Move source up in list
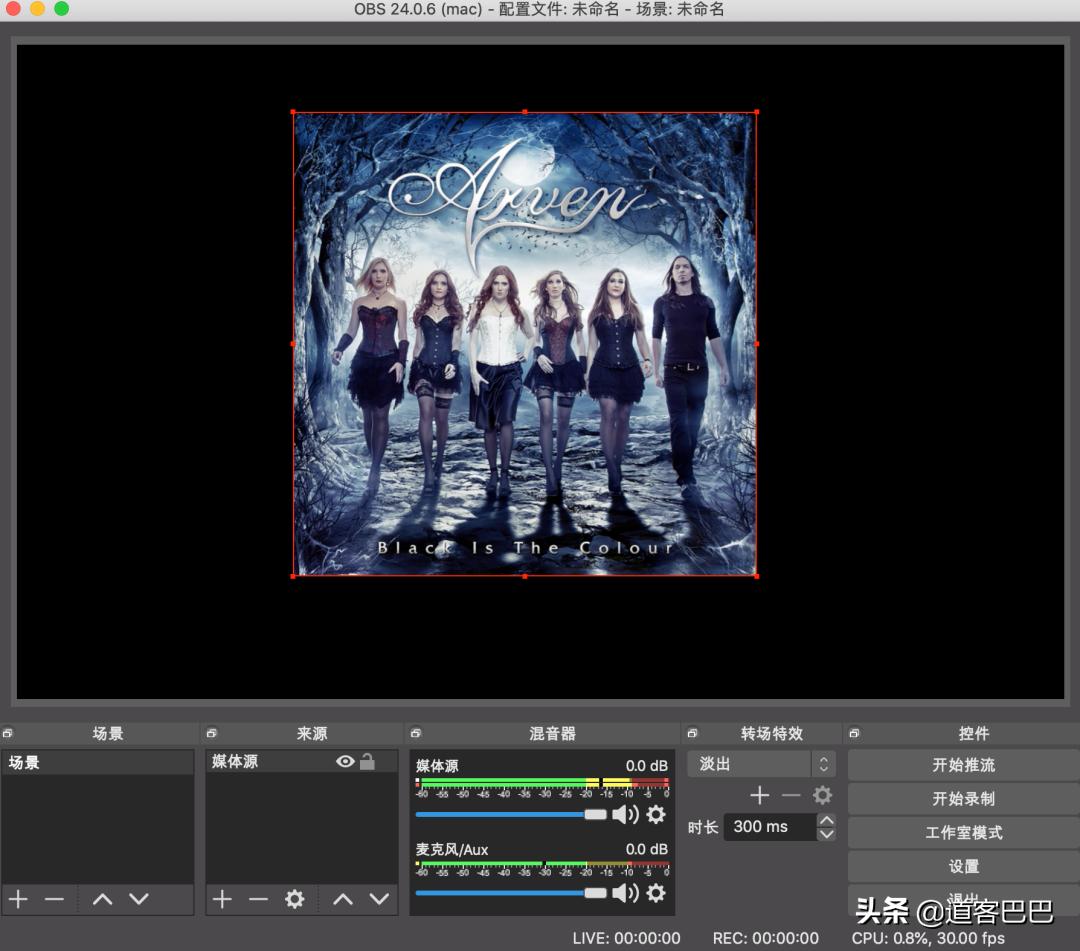Screen dimensions: 1080x951 [x=343, y=899]
